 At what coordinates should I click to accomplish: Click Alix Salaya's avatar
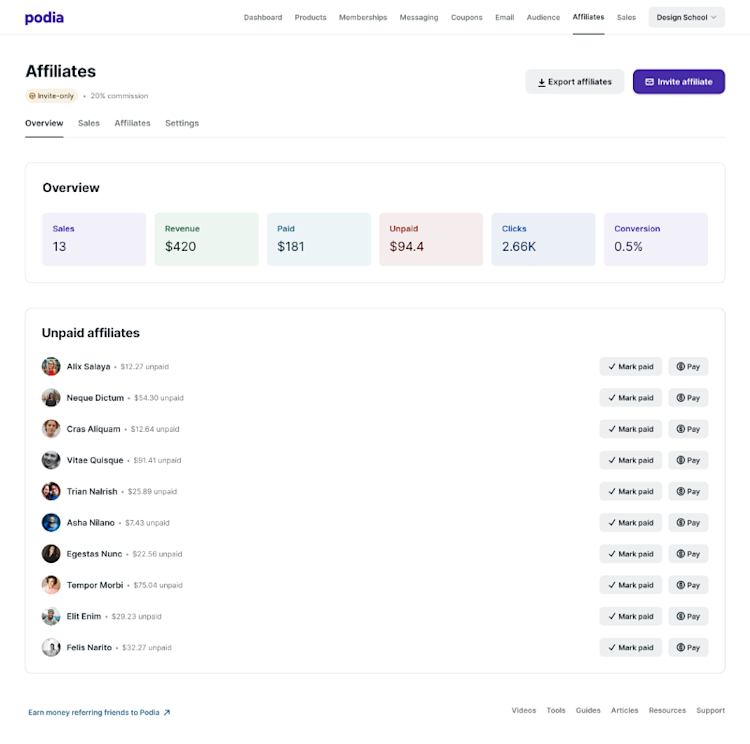(51, 366)
